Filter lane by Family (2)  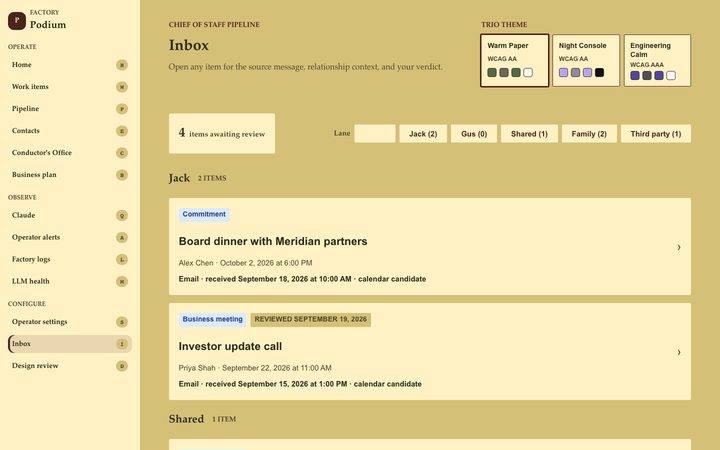pyautogui.click(x=589, y=134)
